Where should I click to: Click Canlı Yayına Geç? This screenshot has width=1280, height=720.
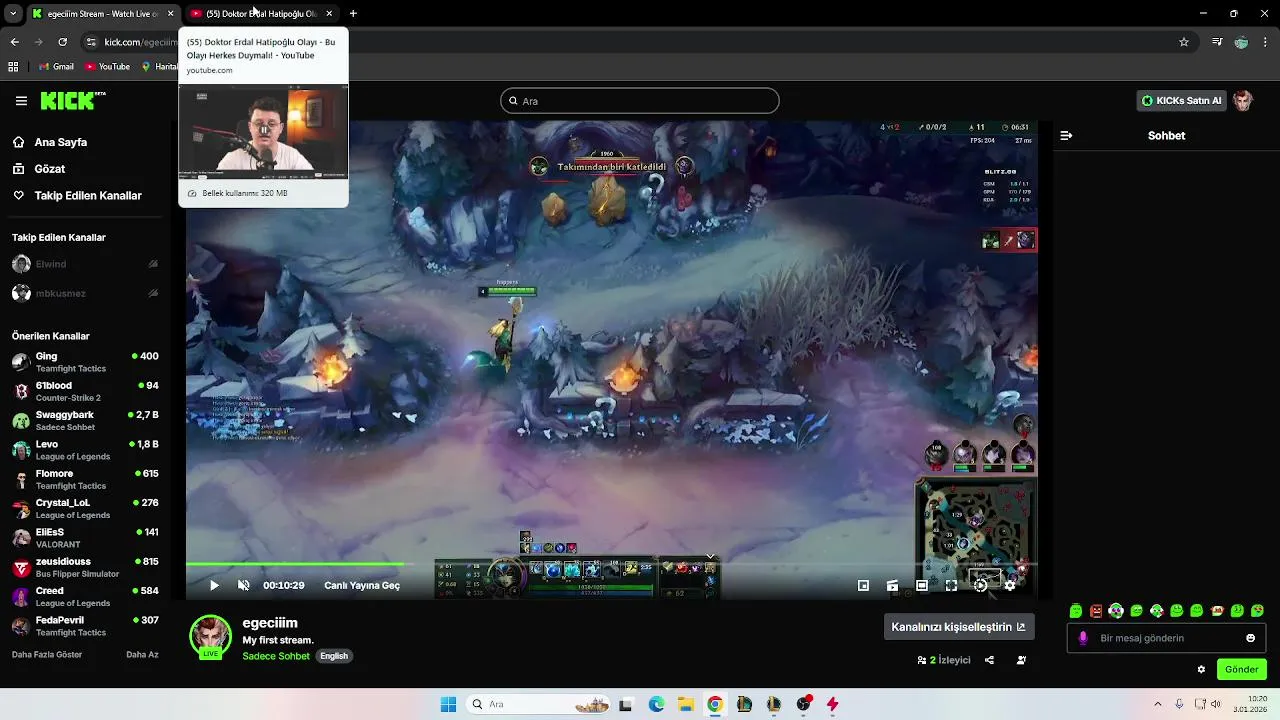click(x=362, y=586)
